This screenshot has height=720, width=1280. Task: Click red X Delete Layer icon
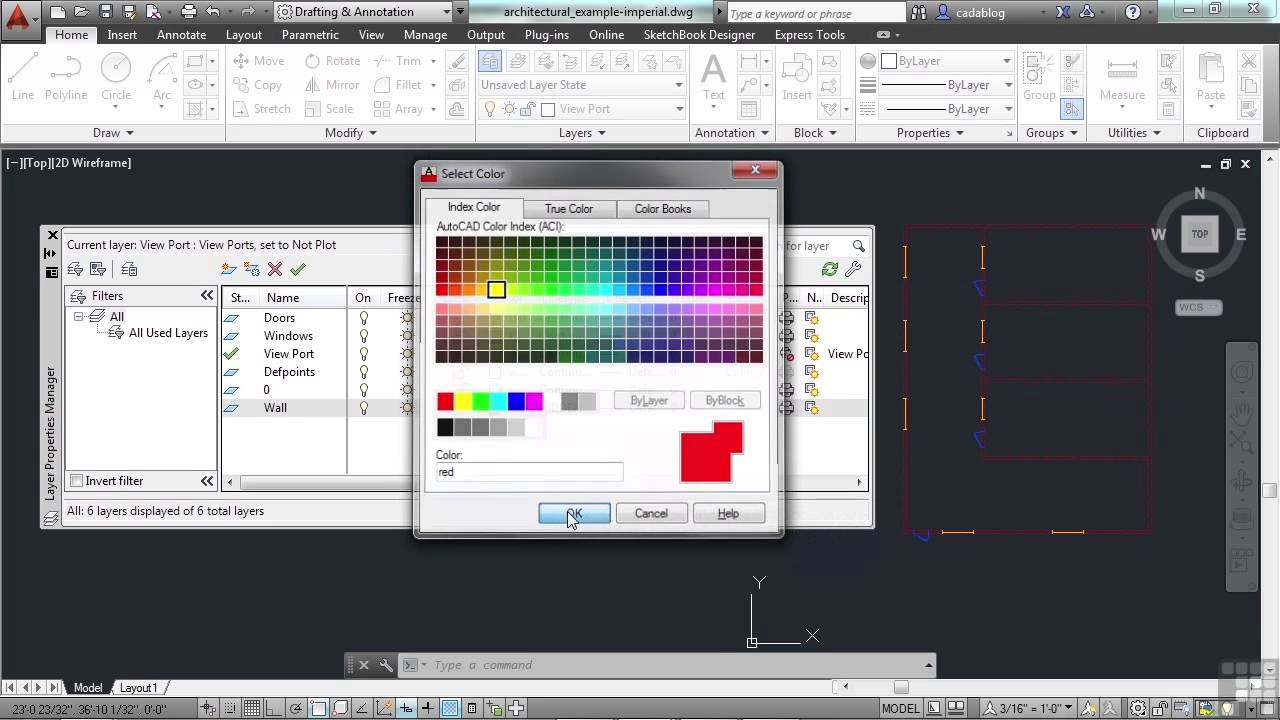(275, 269)
